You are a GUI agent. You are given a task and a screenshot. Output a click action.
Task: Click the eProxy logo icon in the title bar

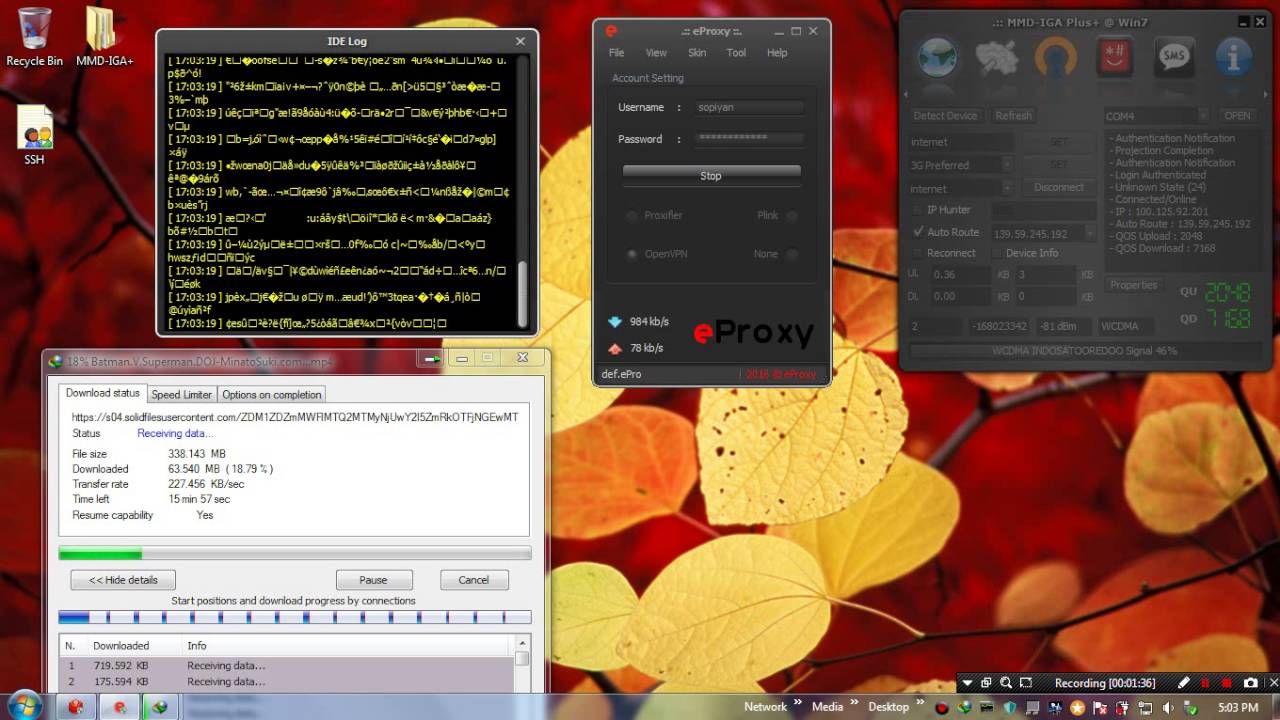click(x=611, y=31)
